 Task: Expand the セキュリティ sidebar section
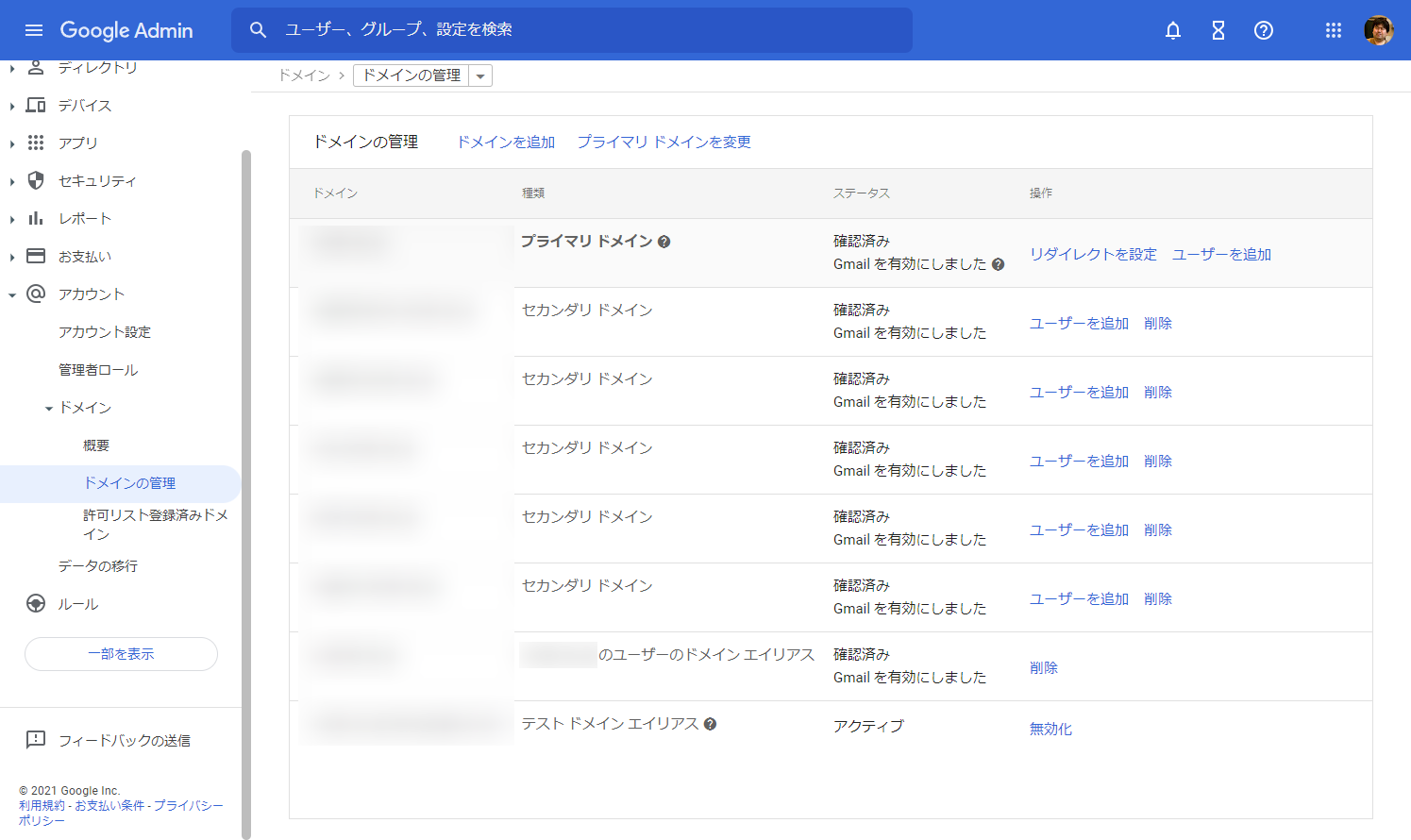point(12,181)
